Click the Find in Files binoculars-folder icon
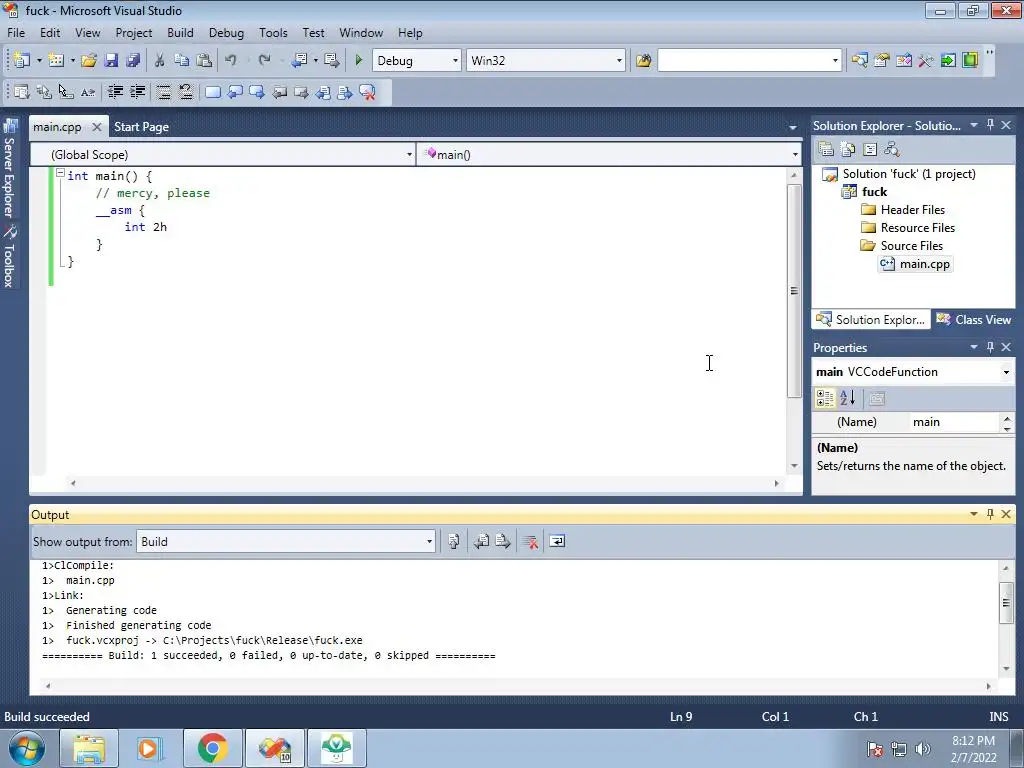1024x768 pixels. pyautogui.click(x=643, y=61)
